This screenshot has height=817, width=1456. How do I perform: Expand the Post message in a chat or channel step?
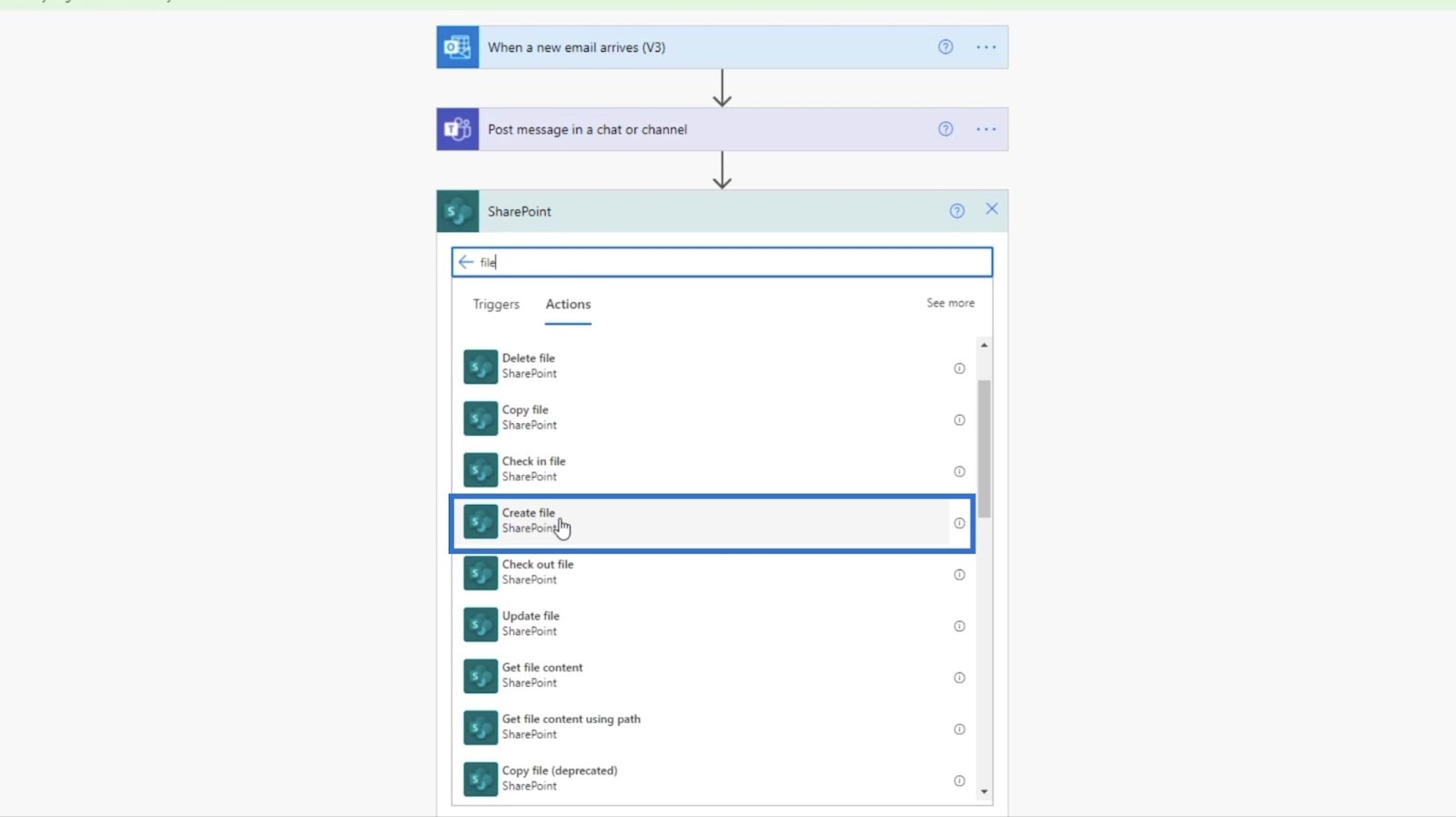[722, 129]
